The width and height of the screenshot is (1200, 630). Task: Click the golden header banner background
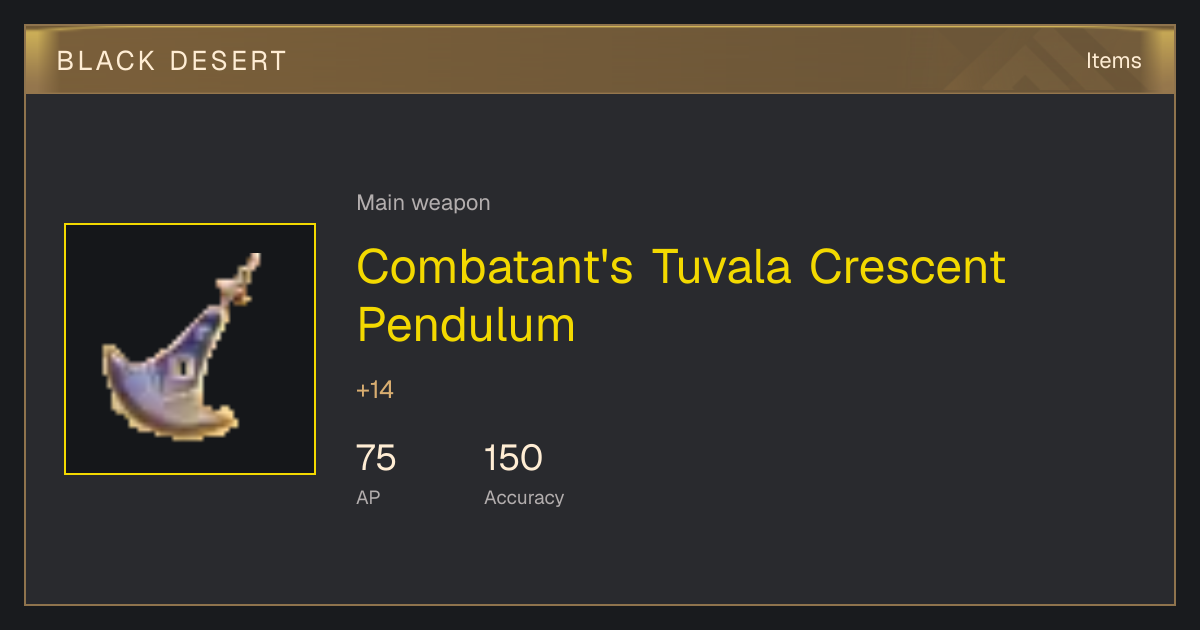[600, 61]
